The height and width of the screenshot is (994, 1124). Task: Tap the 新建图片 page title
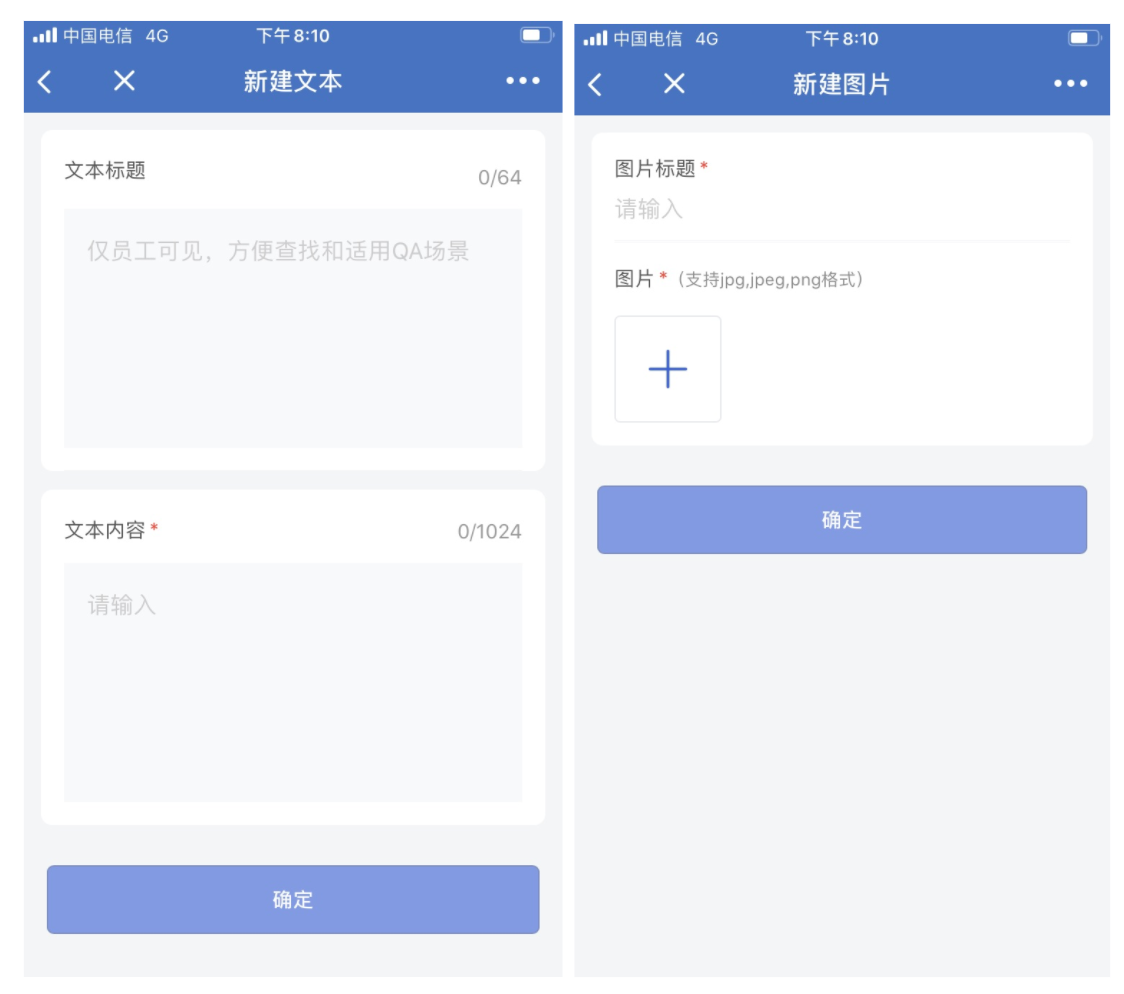pos(841,85)
